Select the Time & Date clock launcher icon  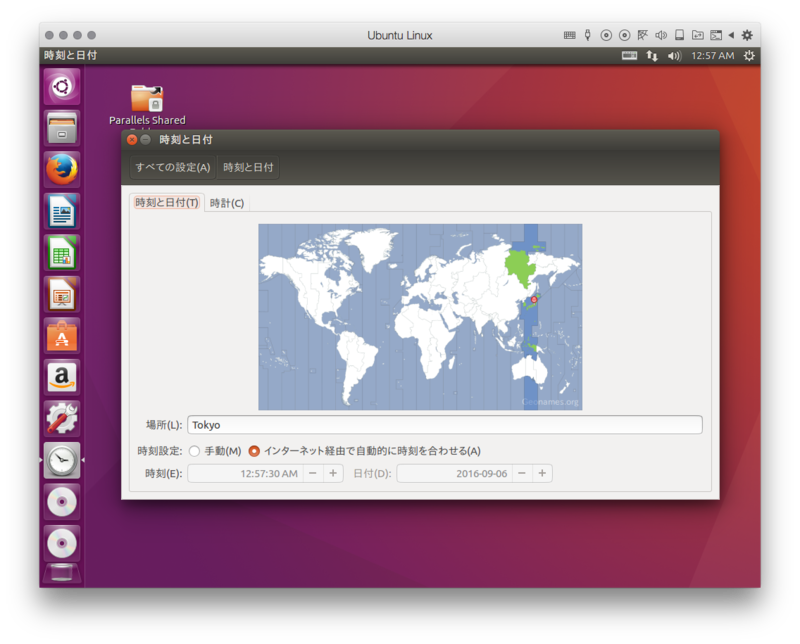[62, 460]
